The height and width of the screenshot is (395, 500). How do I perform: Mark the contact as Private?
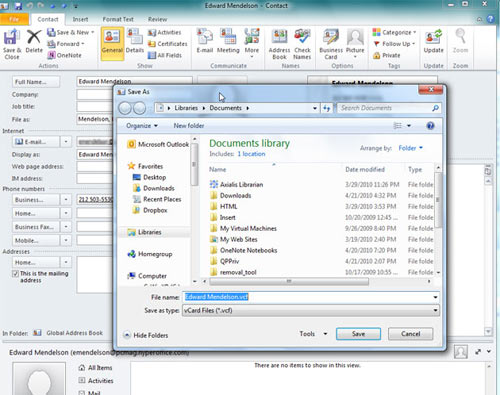tap(387, 55)
